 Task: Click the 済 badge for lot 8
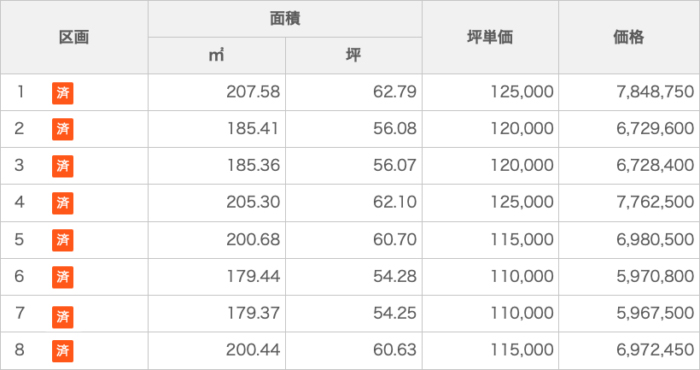pyautogui.click(x=62, y=351)
